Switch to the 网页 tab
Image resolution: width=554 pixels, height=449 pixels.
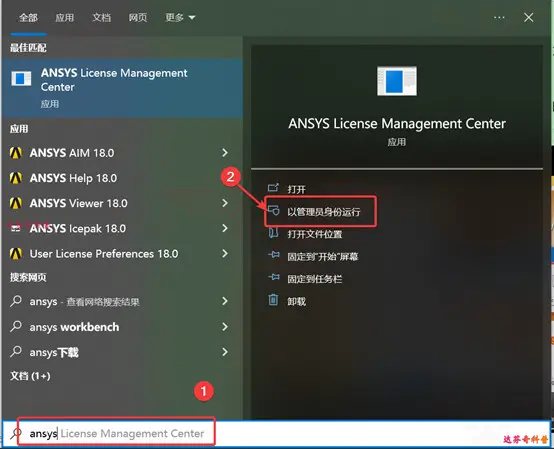click(x=138, y=17)
